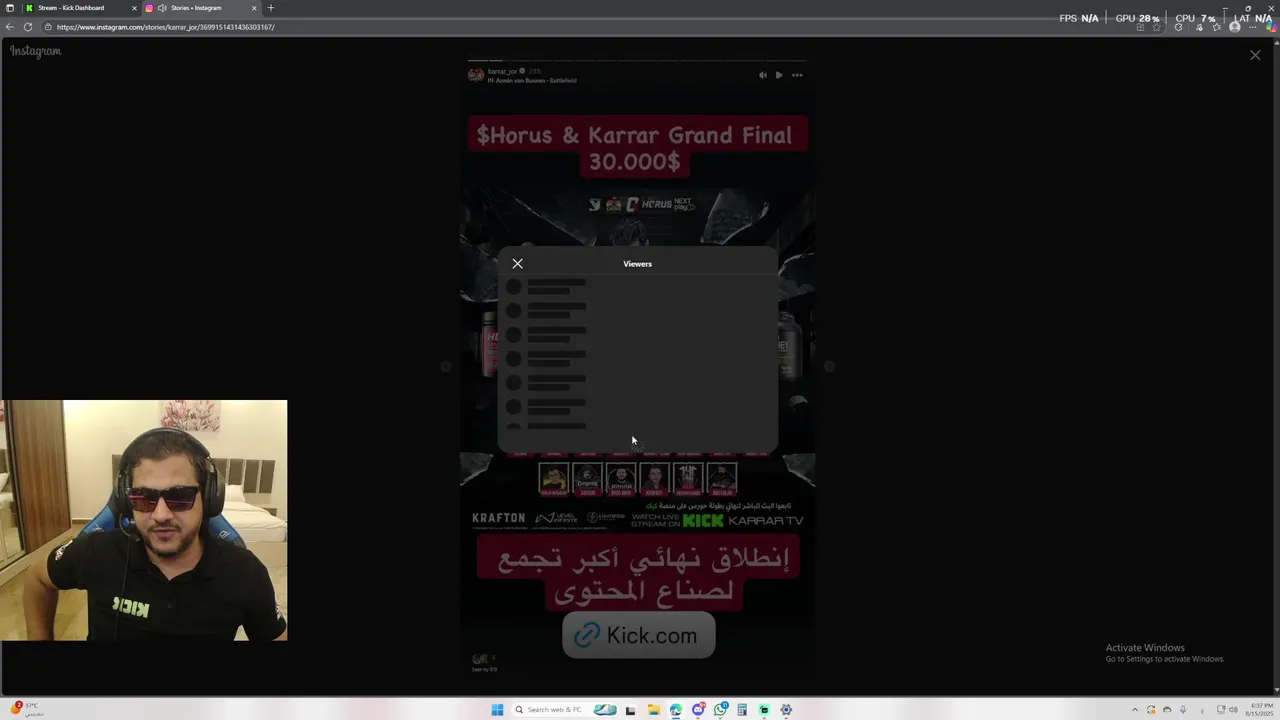This screenshot has height=720, width=1280.
Task: Open browser extensions
Action: coord(1179,27)
